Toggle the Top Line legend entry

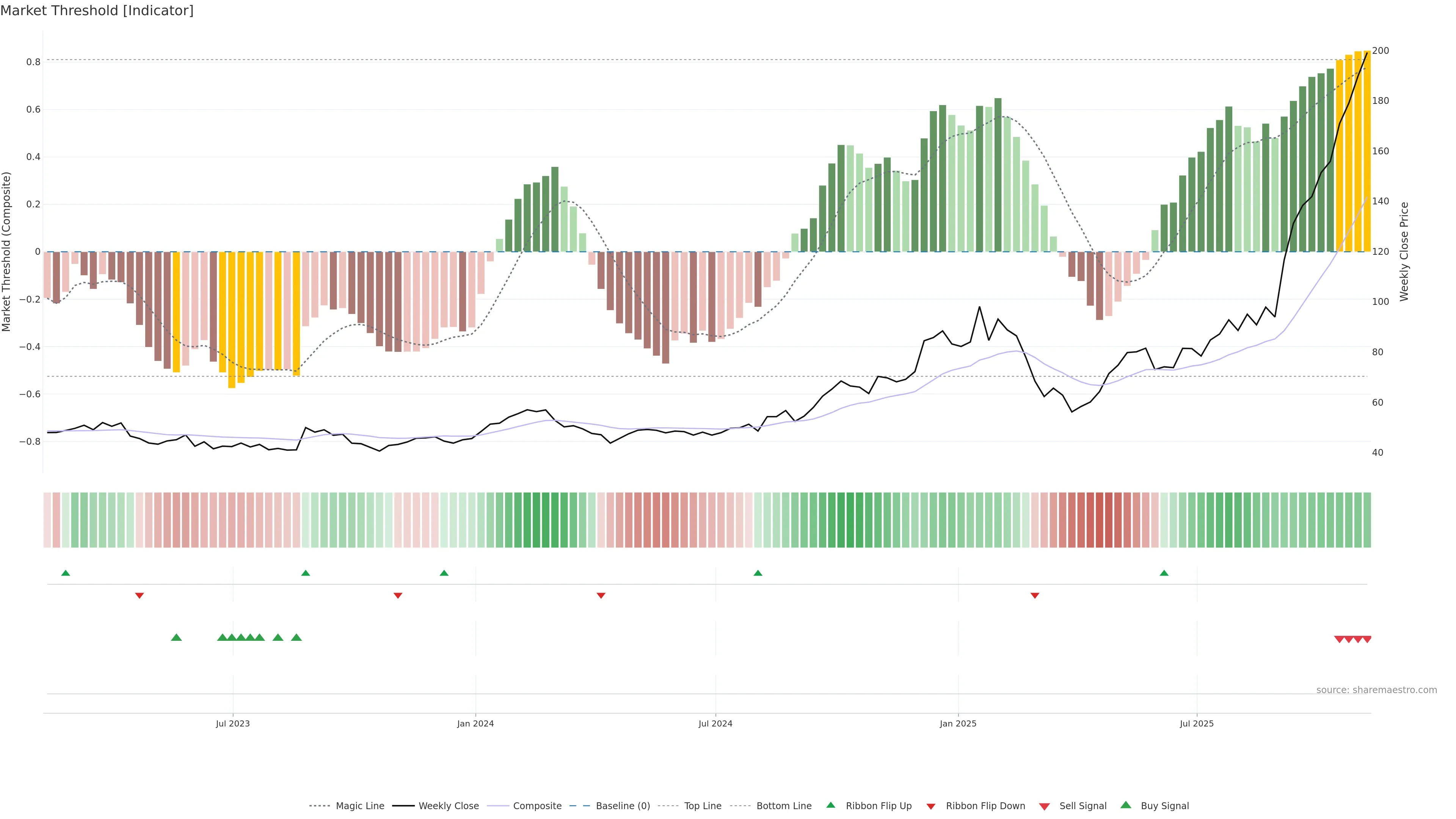coord(703,806)
